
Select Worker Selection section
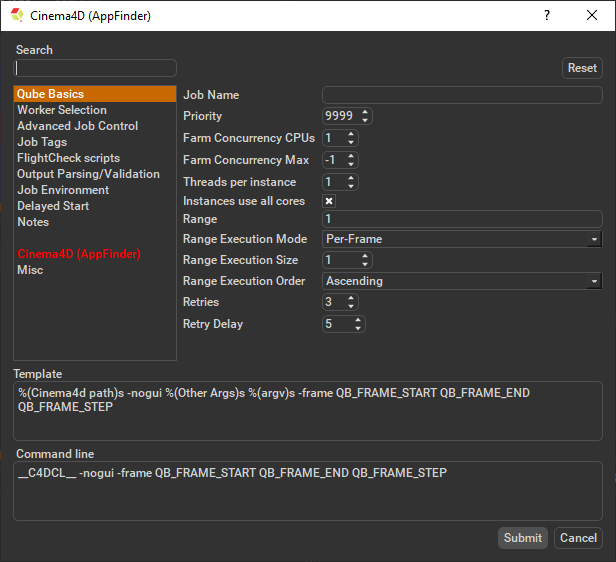pyautogui.click(x=95, y=110)
